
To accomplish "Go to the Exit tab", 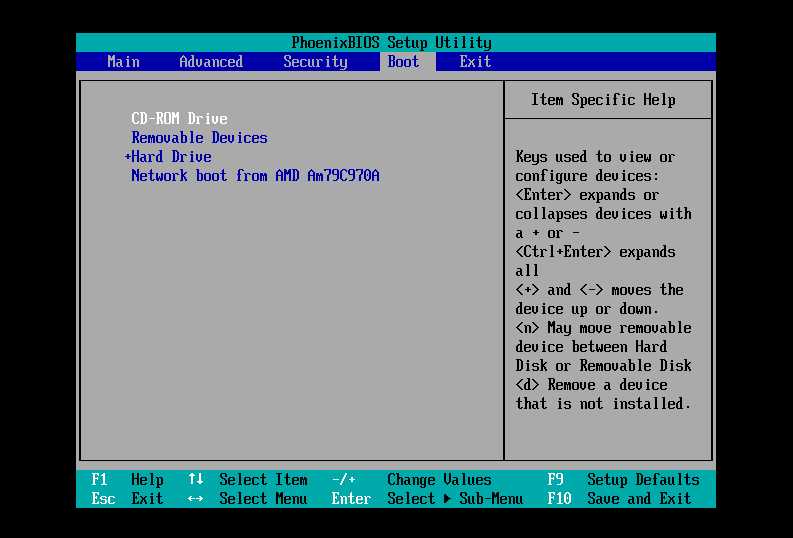I will pyautogui.click(x=475, y=62).
